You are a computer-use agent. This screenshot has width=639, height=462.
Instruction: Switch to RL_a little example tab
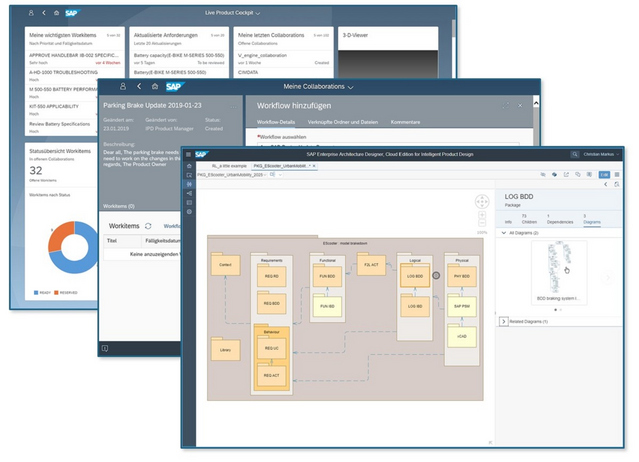tap(229, 166)
